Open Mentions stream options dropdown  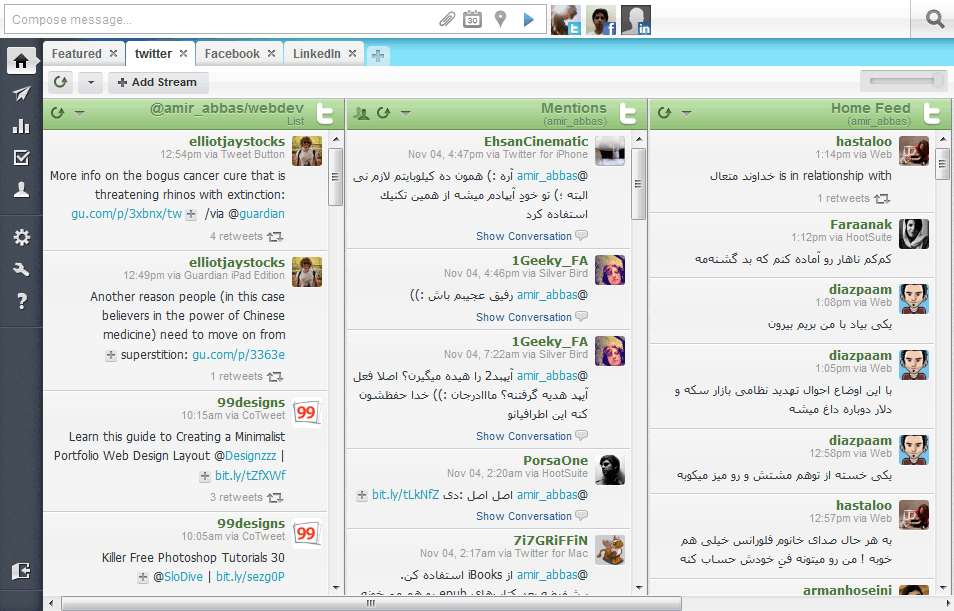point(405,113)
